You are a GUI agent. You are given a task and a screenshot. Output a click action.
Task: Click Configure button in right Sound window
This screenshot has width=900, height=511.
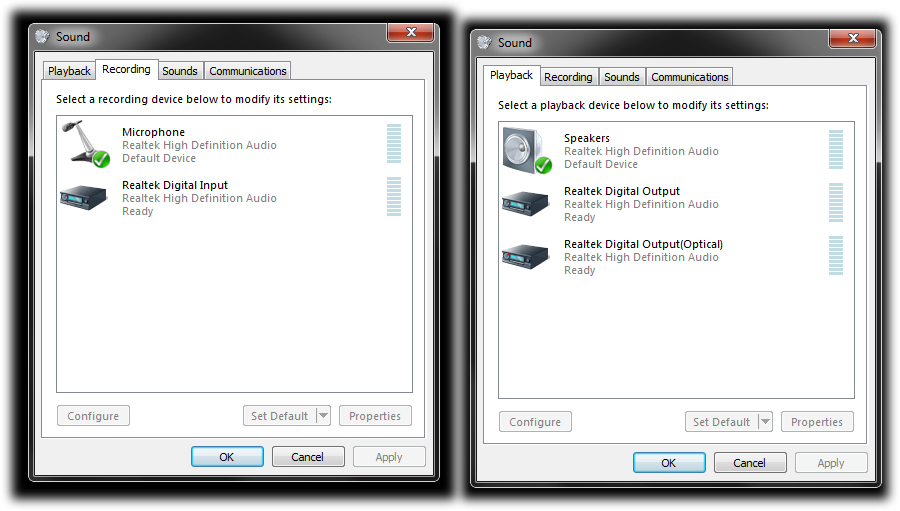point(535,421)
